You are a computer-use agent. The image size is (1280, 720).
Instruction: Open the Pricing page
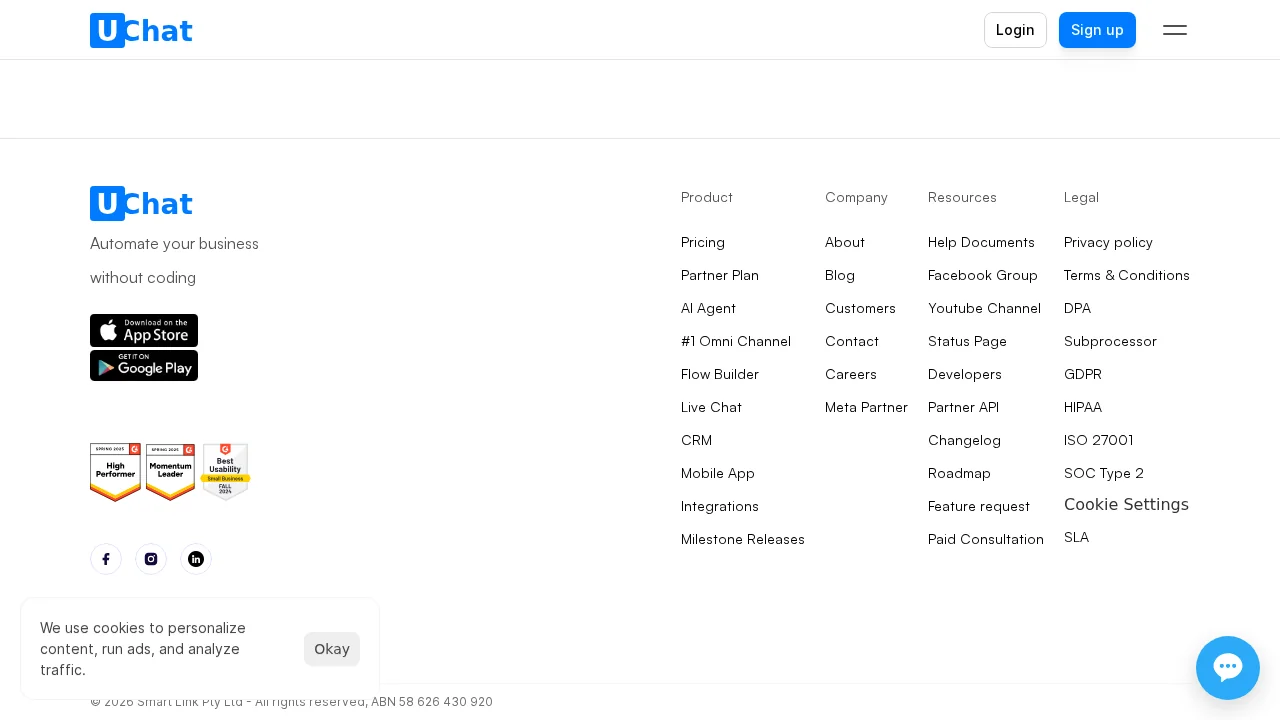tap(703, 242)
